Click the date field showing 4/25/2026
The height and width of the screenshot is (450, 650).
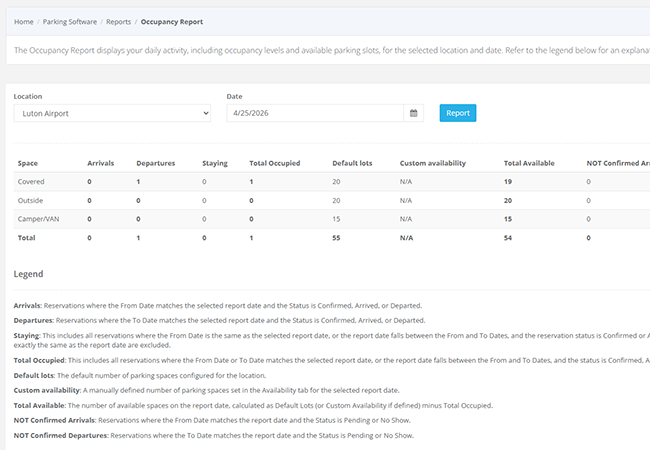315,113
